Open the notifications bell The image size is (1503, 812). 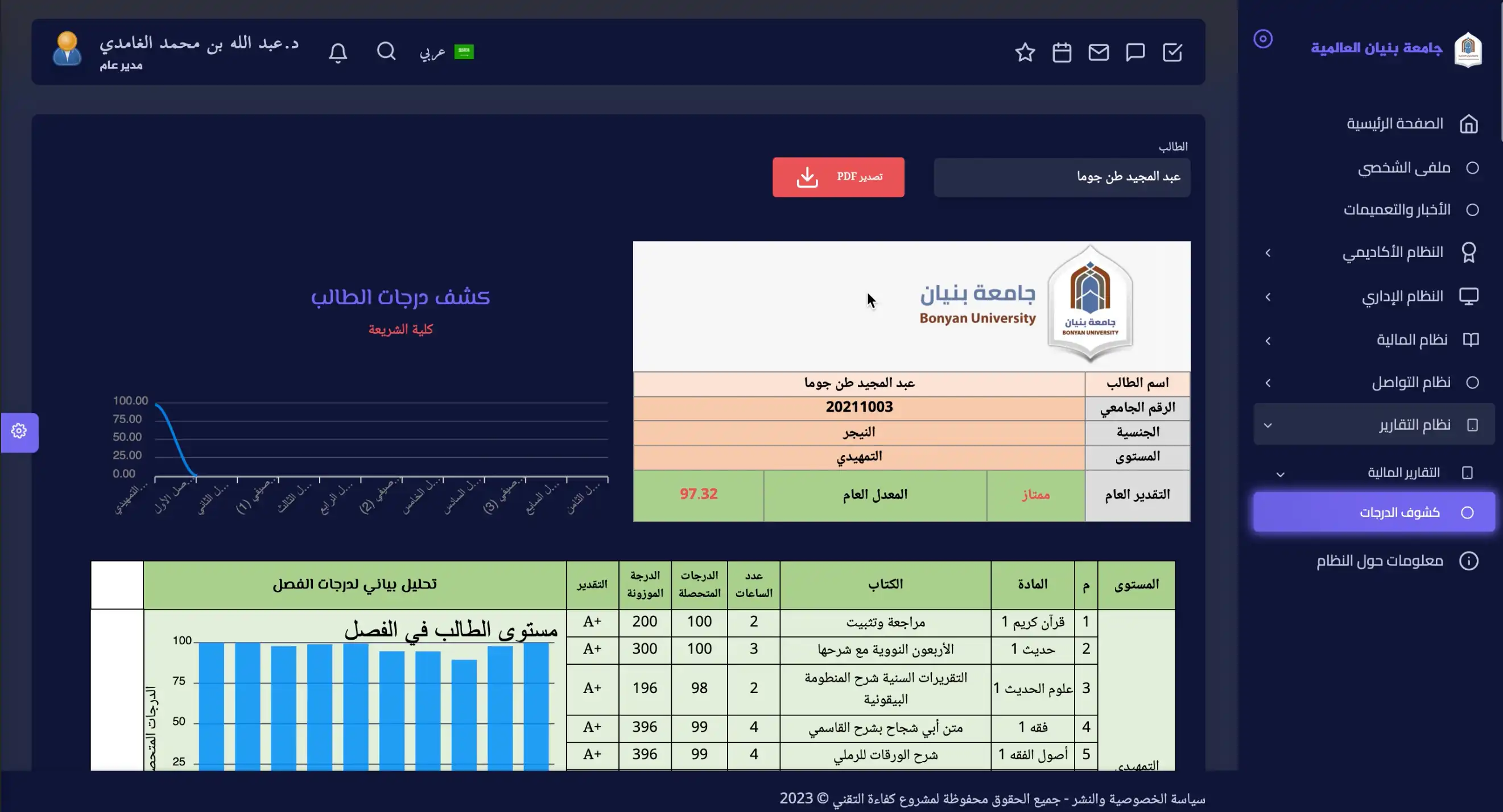[x=338, y=52]
